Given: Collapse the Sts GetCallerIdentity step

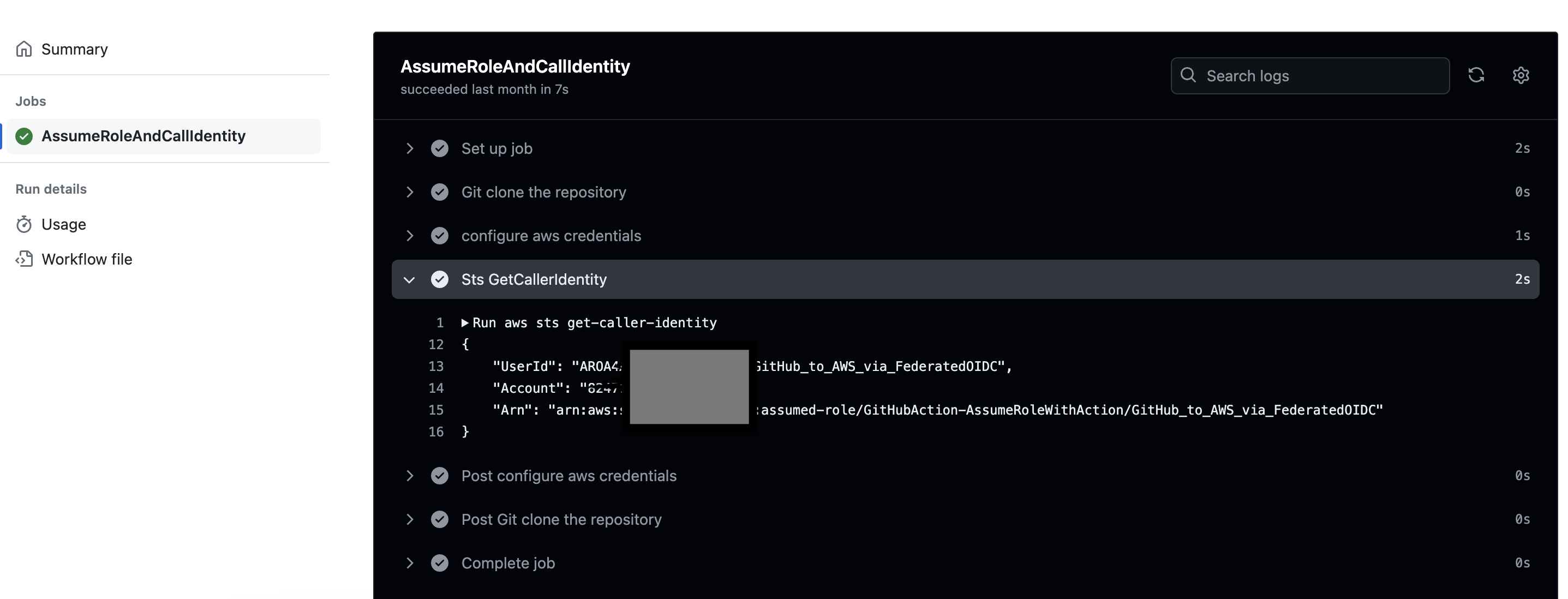Looking at the screenshot, I should [409, 279].
